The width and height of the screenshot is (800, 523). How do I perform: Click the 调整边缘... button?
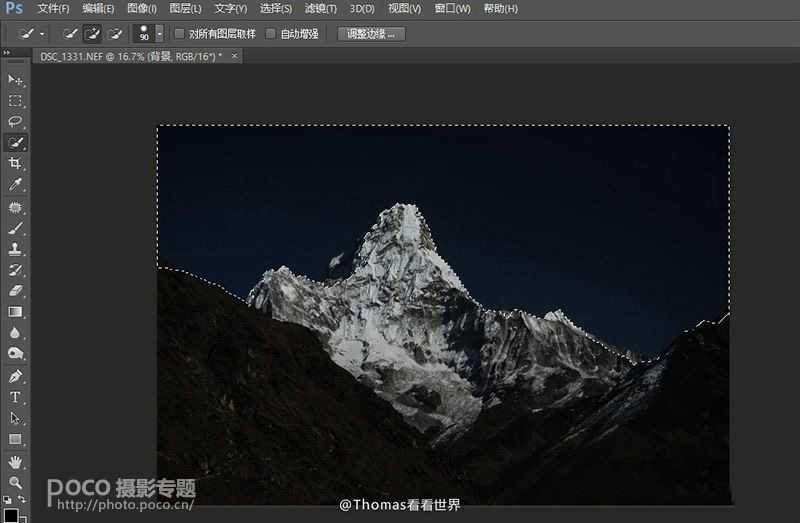(371, 34)
